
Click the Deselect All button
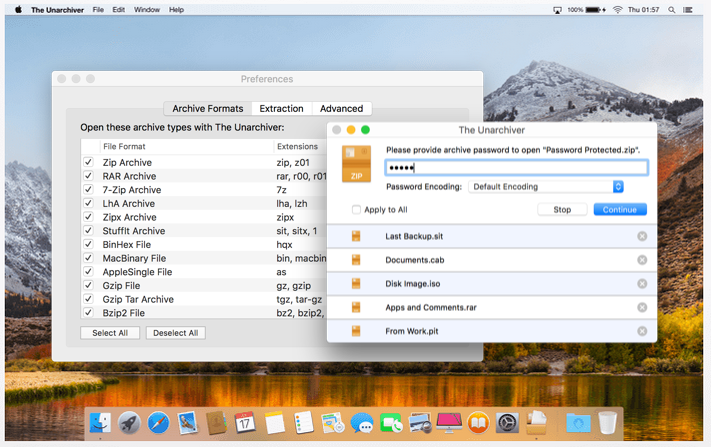click(x=175, y=333)
